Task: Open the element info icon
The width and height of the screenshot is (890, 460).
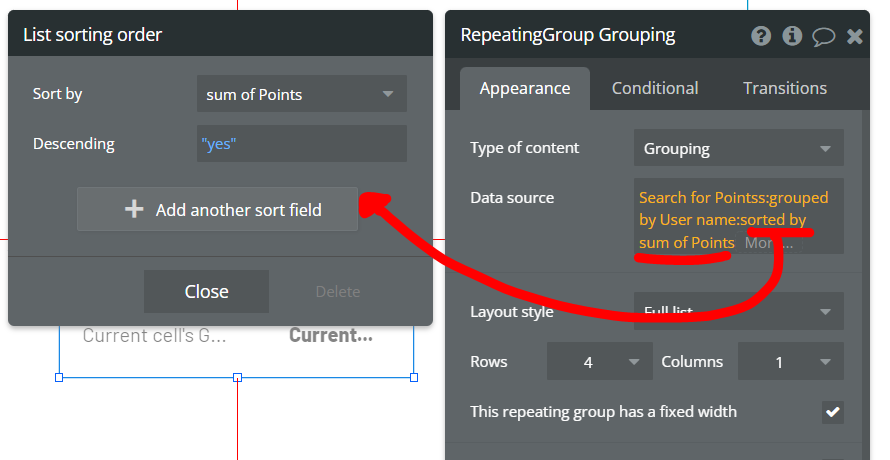Action: pos(792,36)
